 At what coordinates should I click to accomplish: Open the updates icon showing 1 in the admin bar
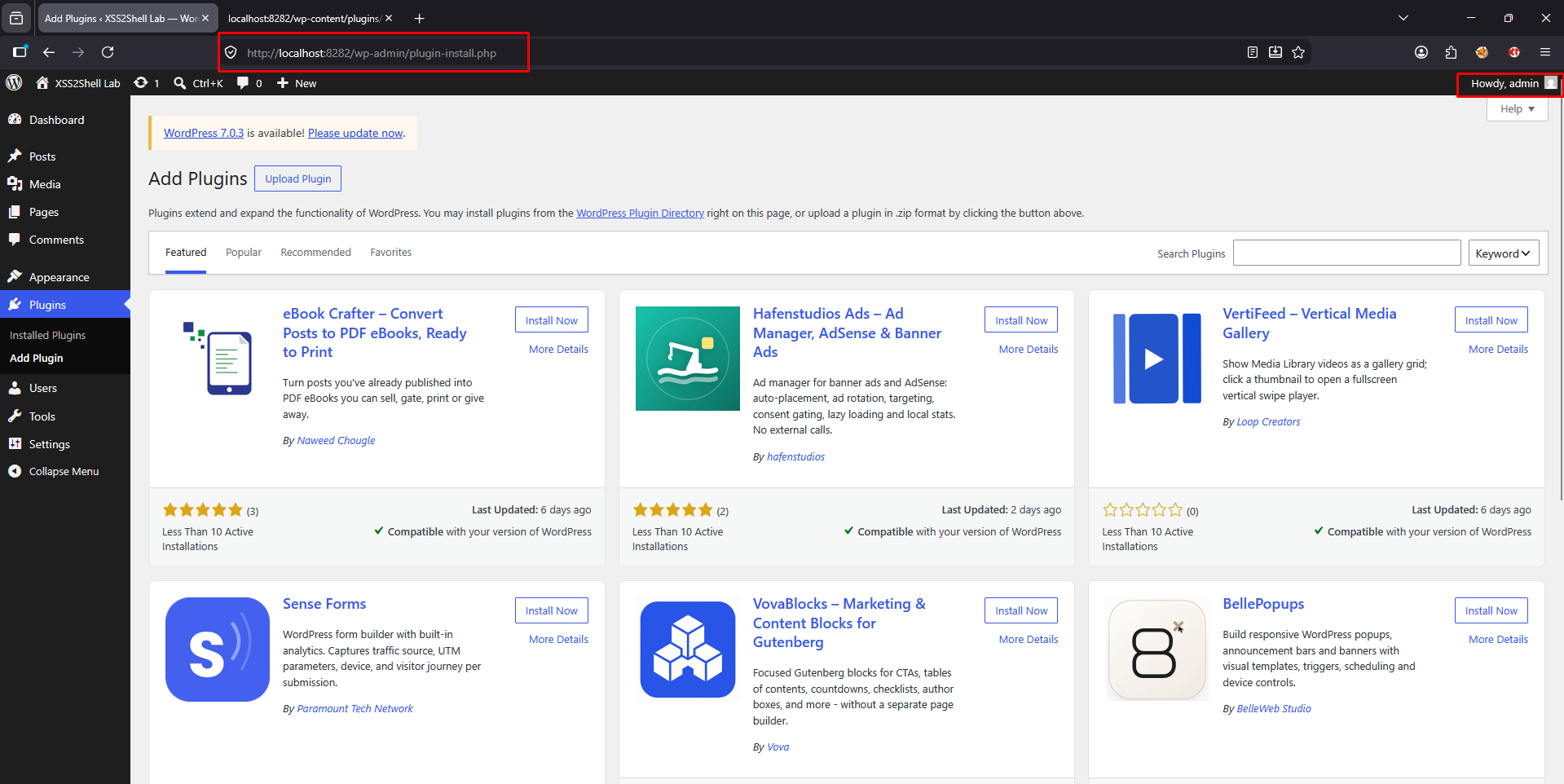click(x=146, y=83)
